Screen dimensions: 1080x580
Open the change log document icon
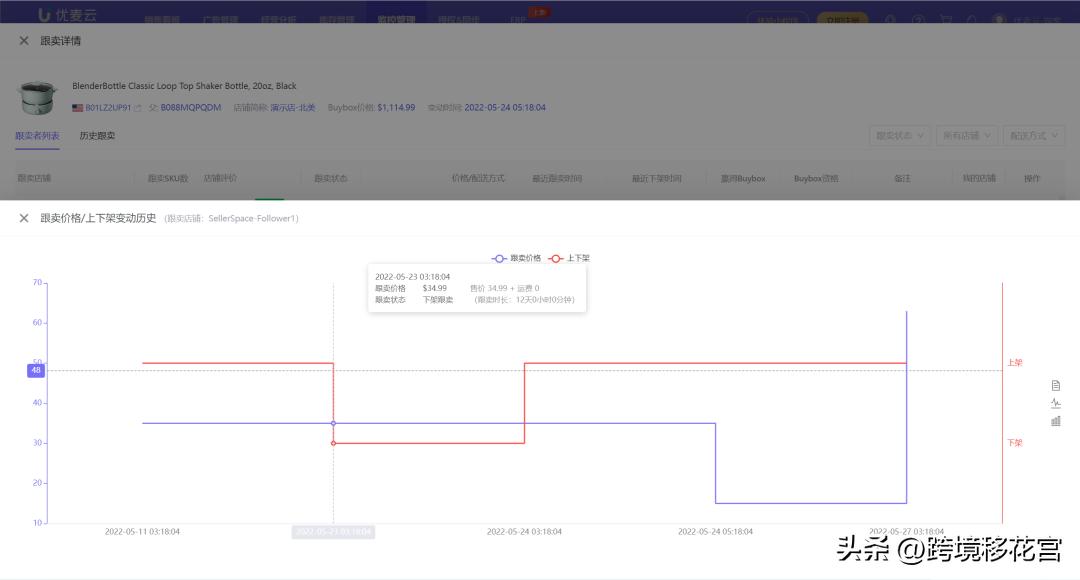pyautogui.click(x=1056, y=384)
